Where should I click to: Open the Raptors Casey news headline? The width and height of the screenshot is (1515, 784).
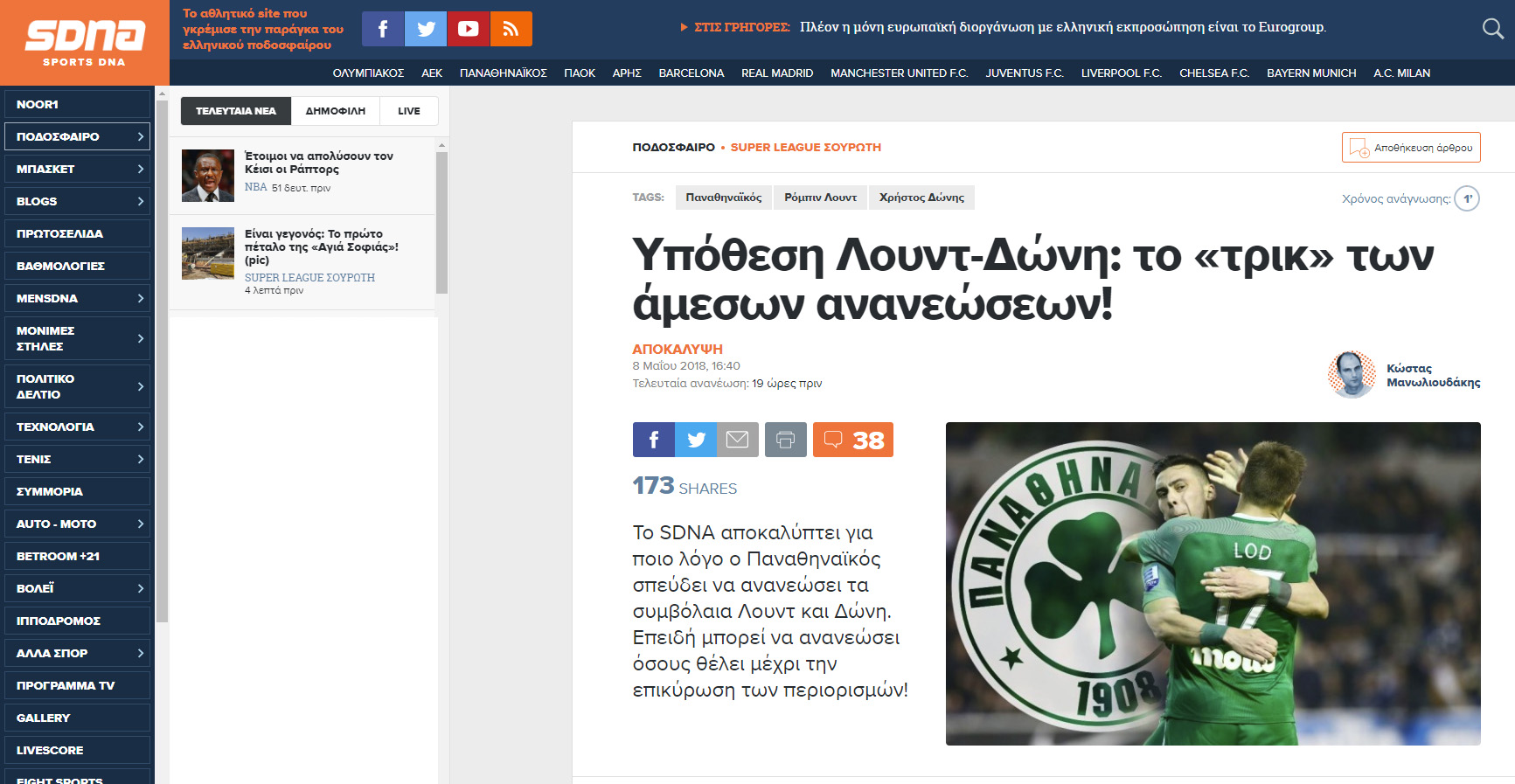click(319, 163)
